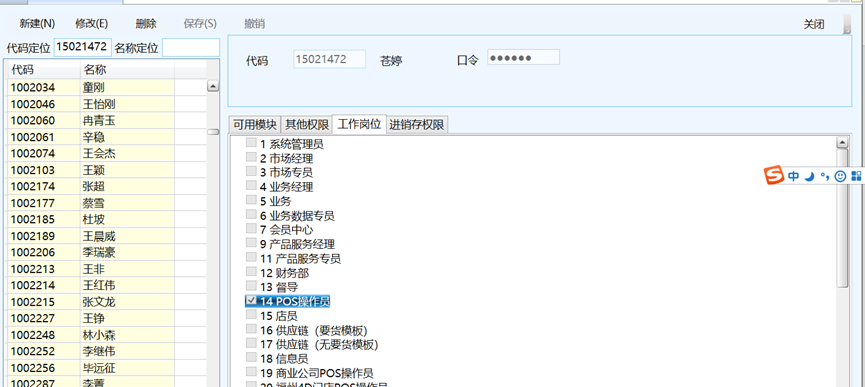Check the 1 系统管理员 checkbox
Image resolution: width=865 pixels, height=387 pixels.
click(251, 143)
